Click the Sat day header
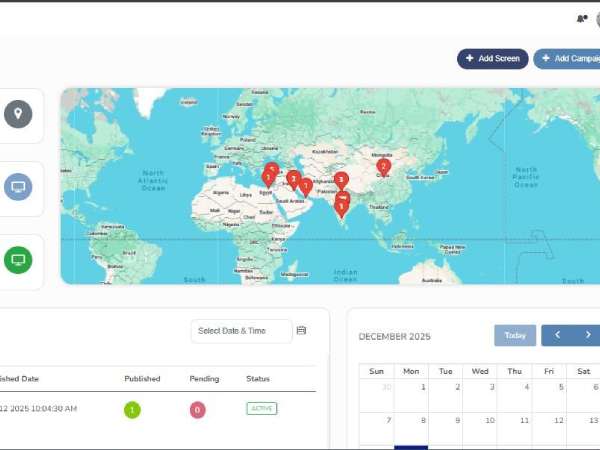 coord(584,371)
